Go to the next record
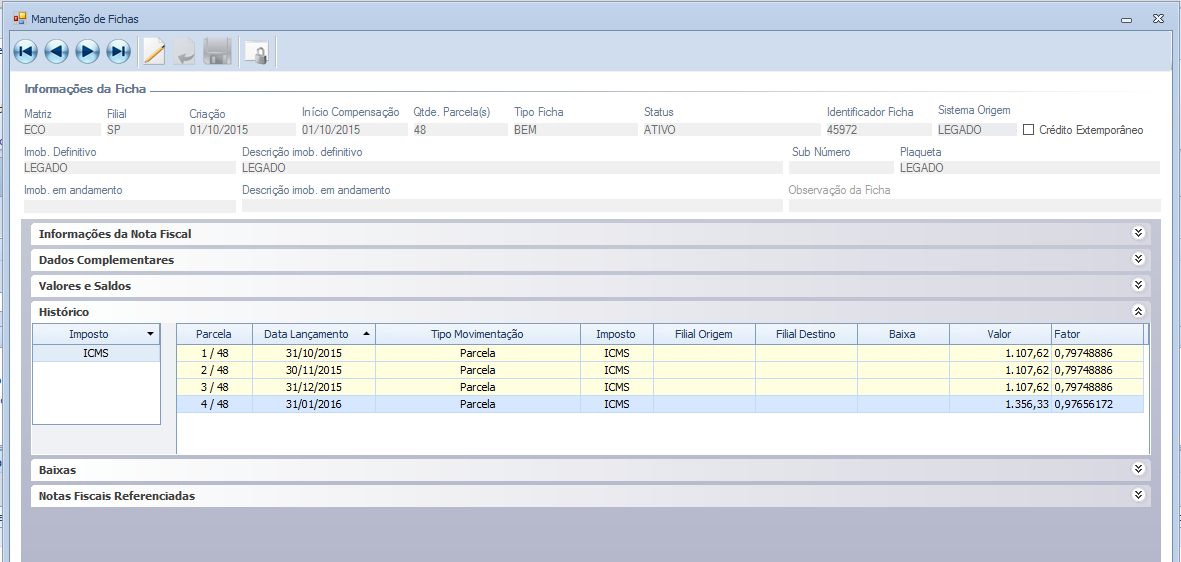Image resolution: width=1181 pixels, height=562 pixels. click(x=88, y=52)
